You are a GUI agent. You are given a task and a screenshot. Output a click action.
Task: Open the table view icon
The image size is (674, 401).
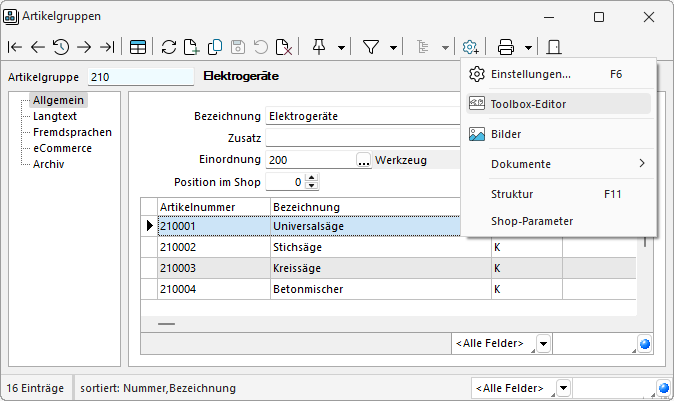coord(137,47)
